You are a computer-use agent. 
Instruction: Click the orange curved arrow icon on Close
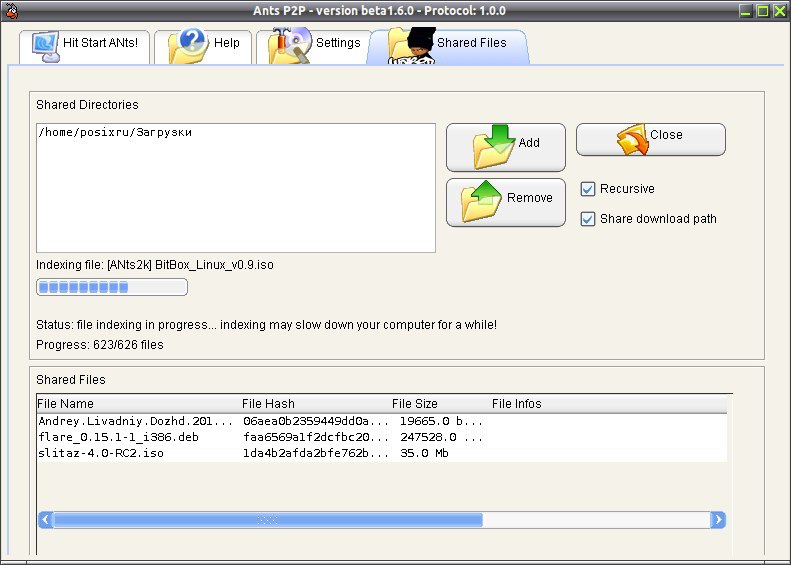pyautogui.click(x=632, y=139)
